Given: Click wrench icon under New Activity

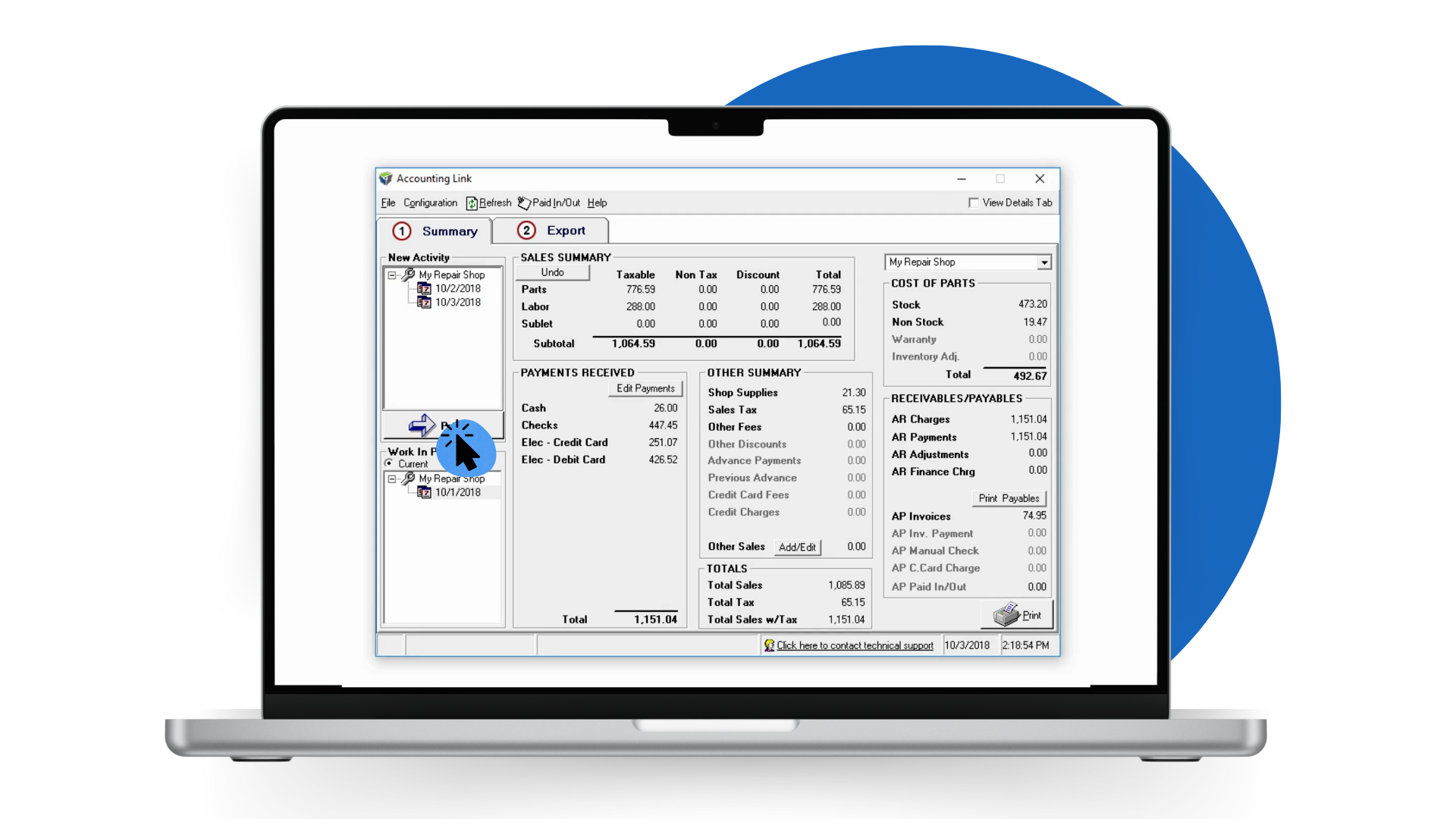Looking at the screenshot, I should pyautogui.click(x=409, y=275).
